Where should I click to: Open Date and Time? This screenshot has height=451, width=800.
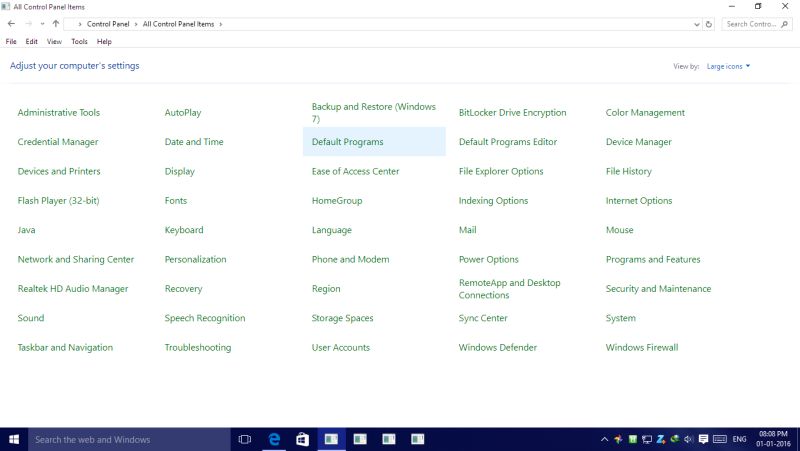(x=194, y=142)
